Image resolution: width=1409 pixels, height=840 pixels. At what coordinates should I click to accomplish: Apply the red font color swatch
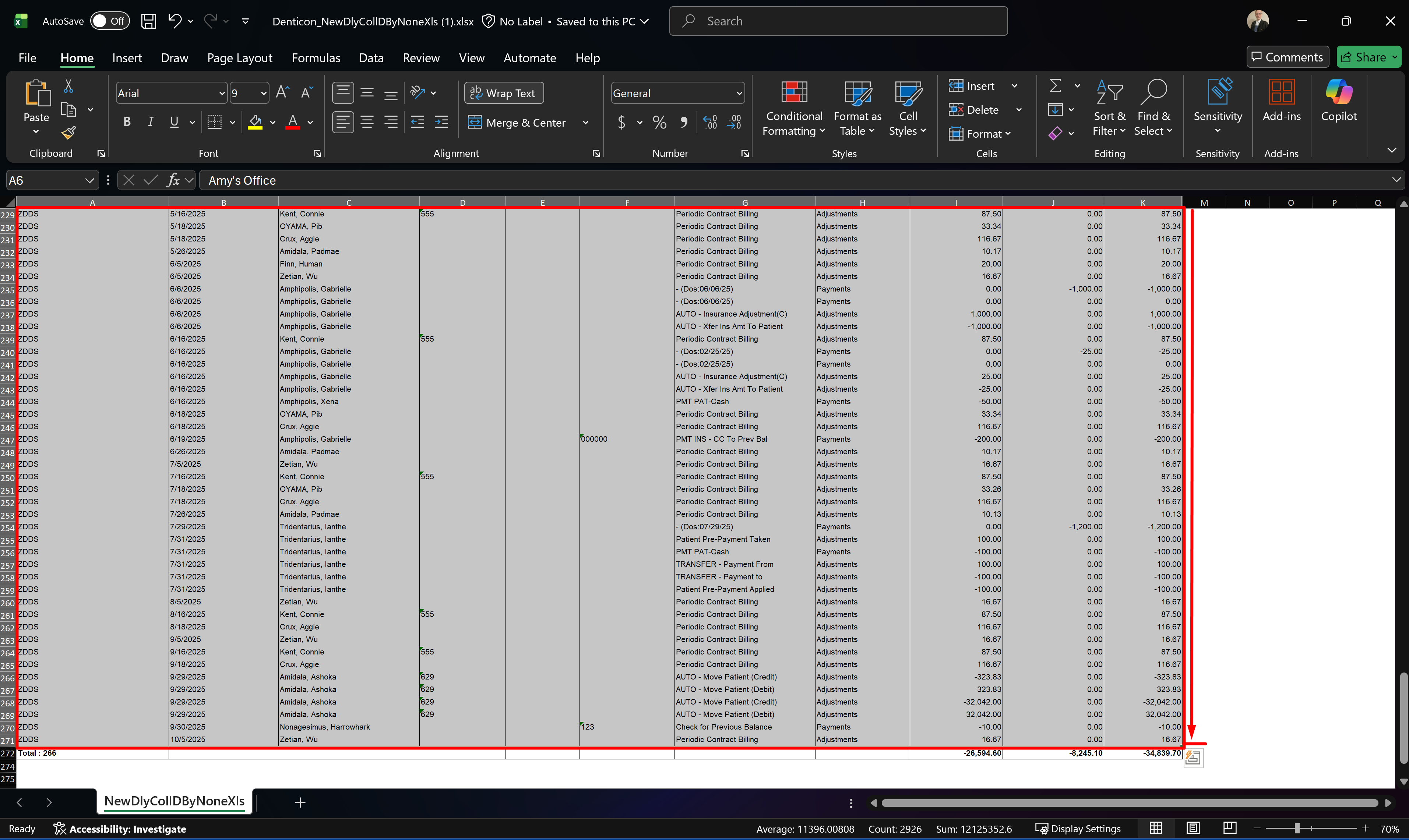293,122
